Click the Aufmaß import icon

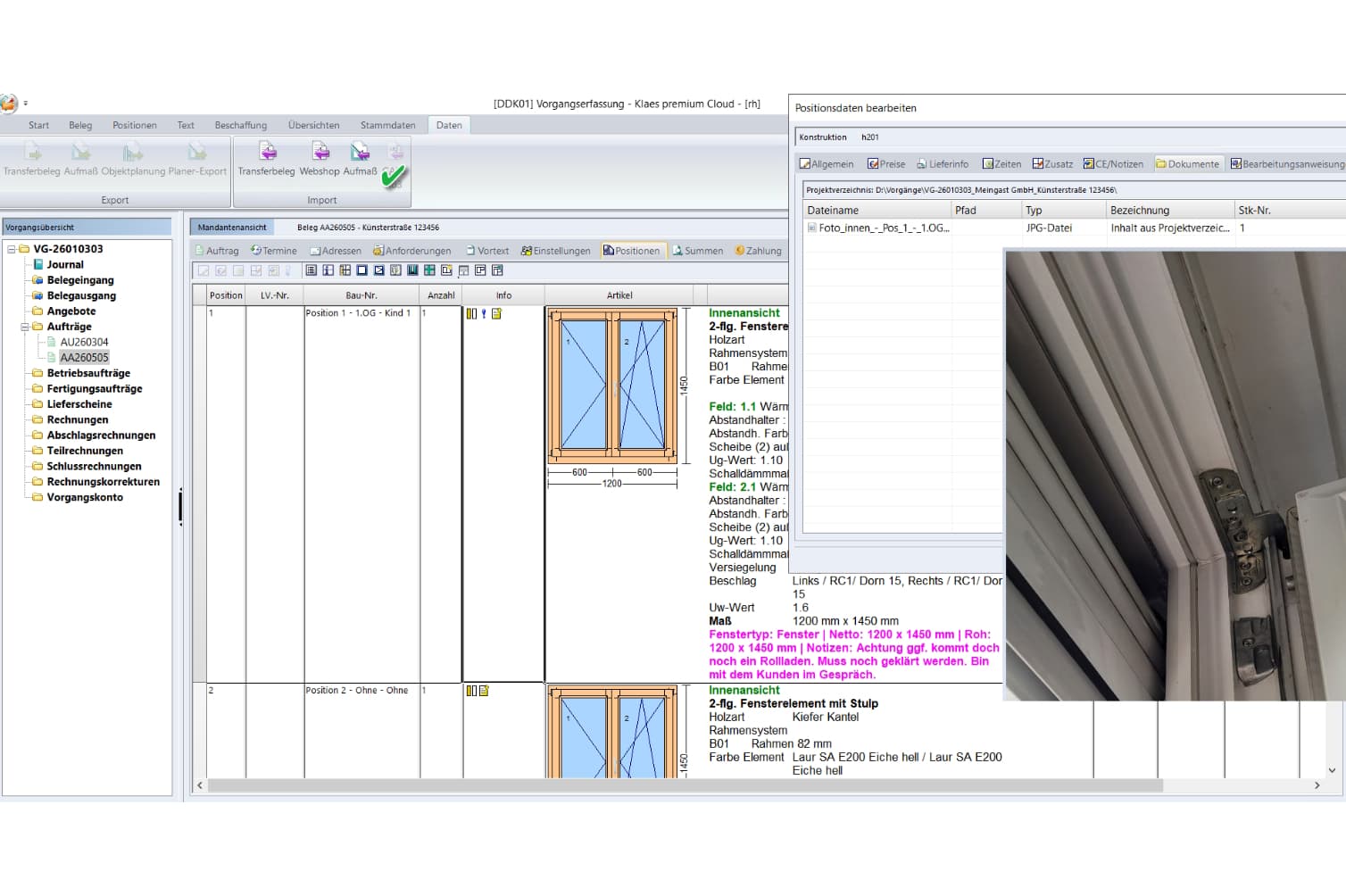coord(360,153)
